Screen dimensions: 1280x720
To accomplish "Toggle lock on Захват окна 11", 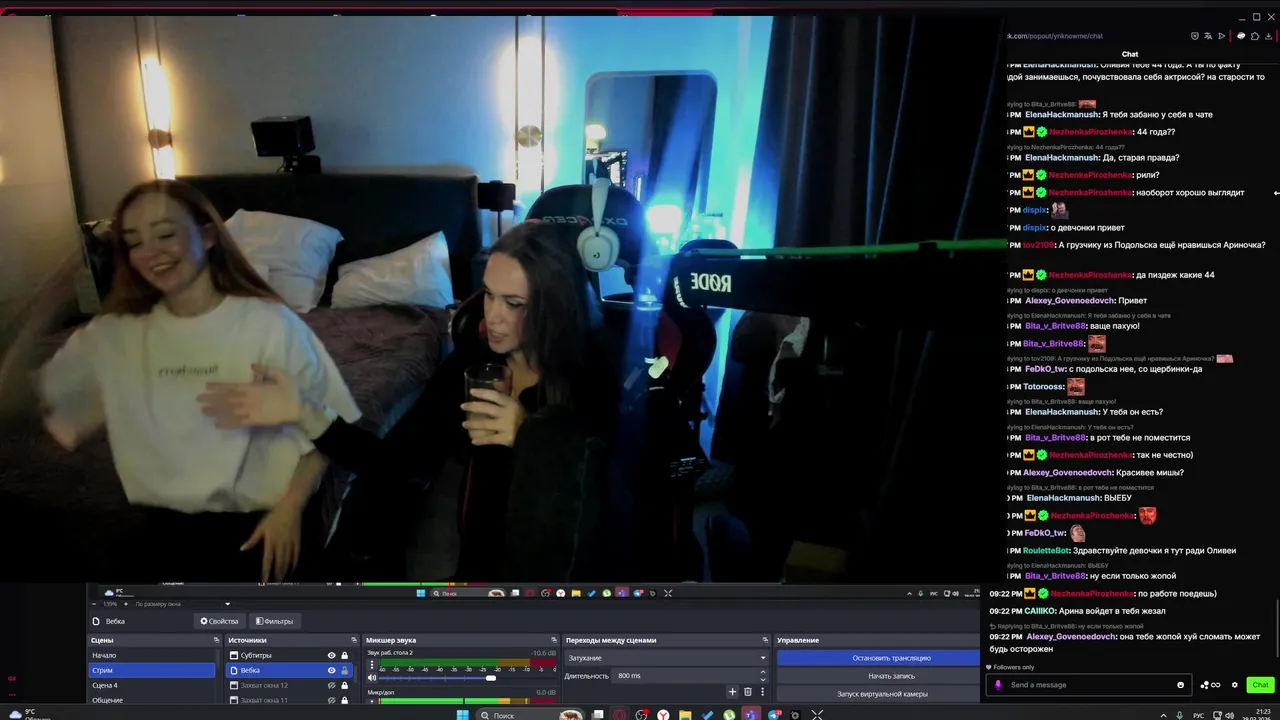I will [x=345, y=700].
